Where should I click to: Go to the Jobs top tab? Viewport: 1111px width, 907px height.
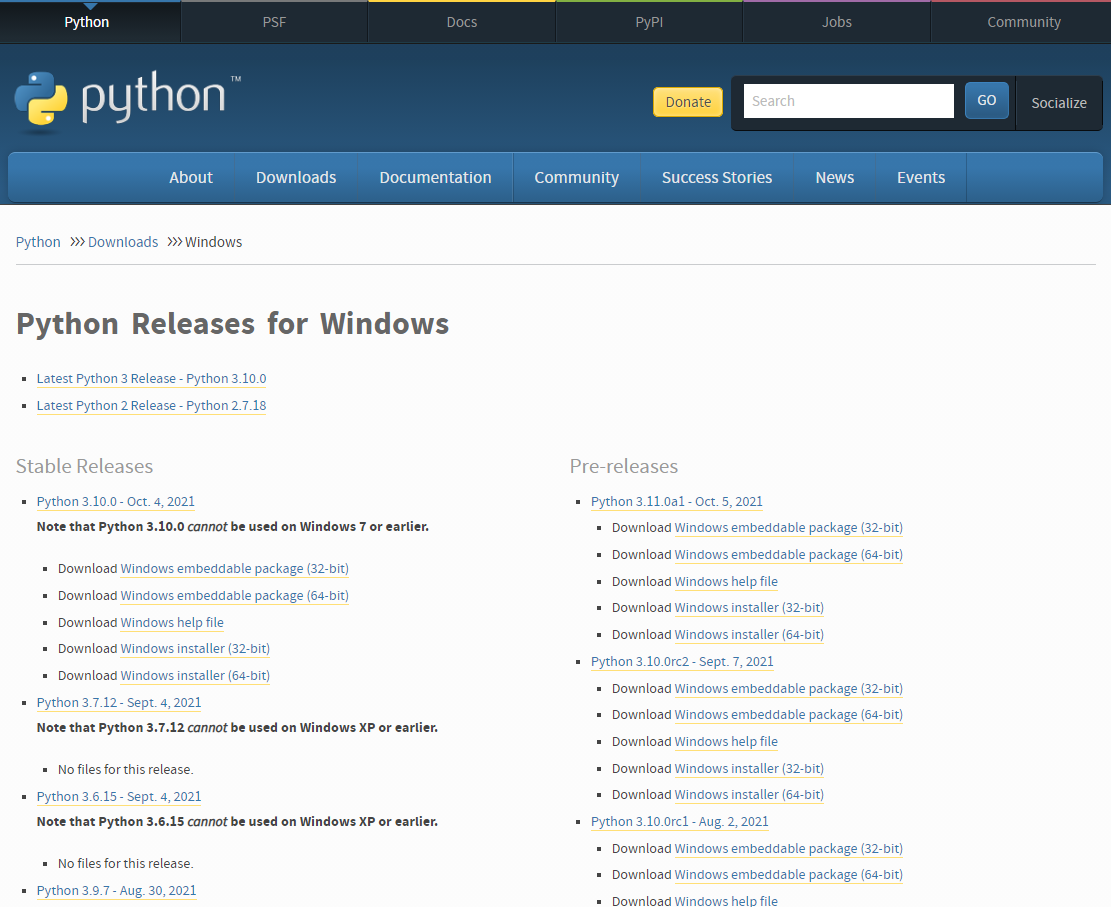point(837,22)
